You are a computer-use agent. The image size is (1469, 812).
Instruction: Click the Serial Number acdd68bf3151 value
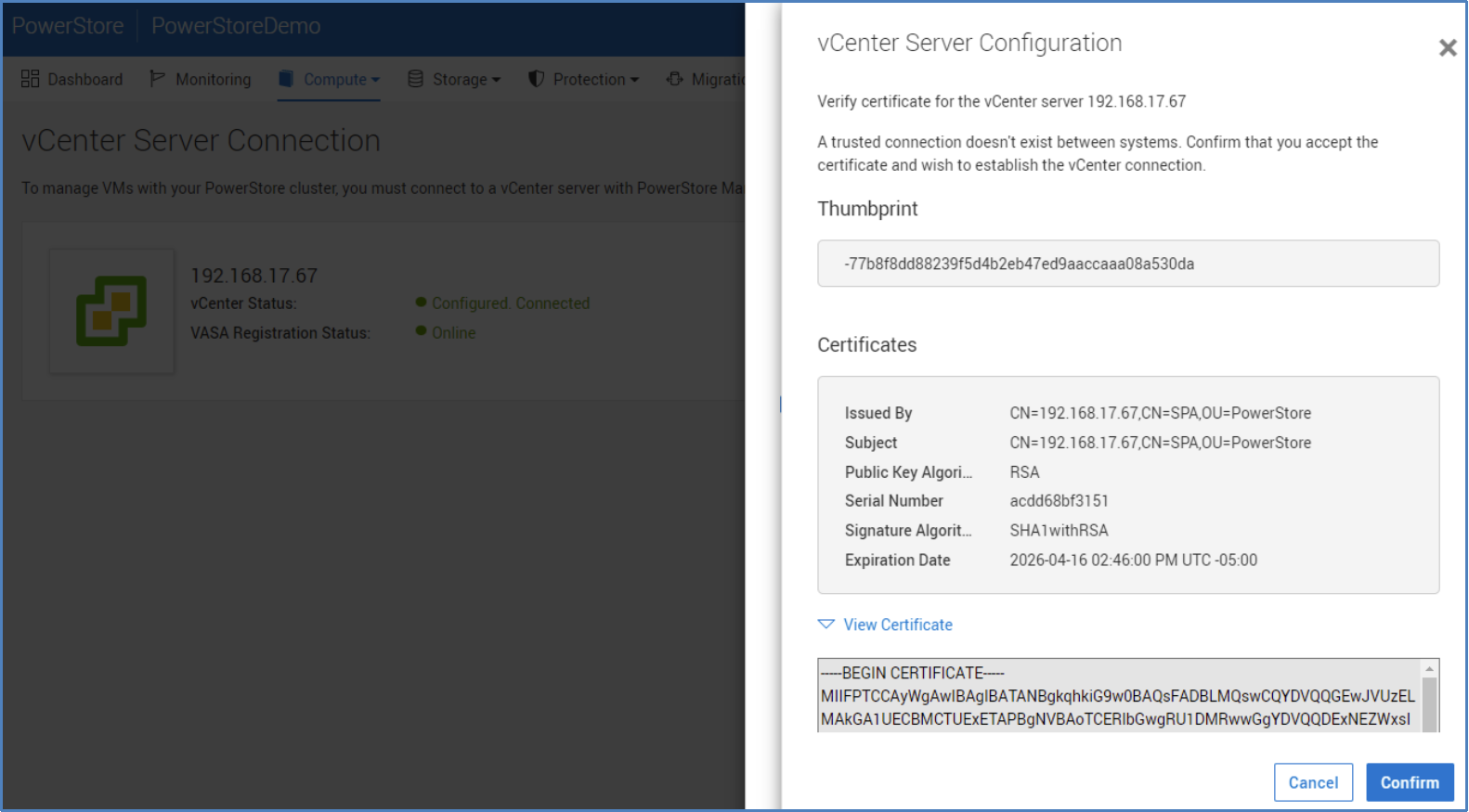(1059, 501)
